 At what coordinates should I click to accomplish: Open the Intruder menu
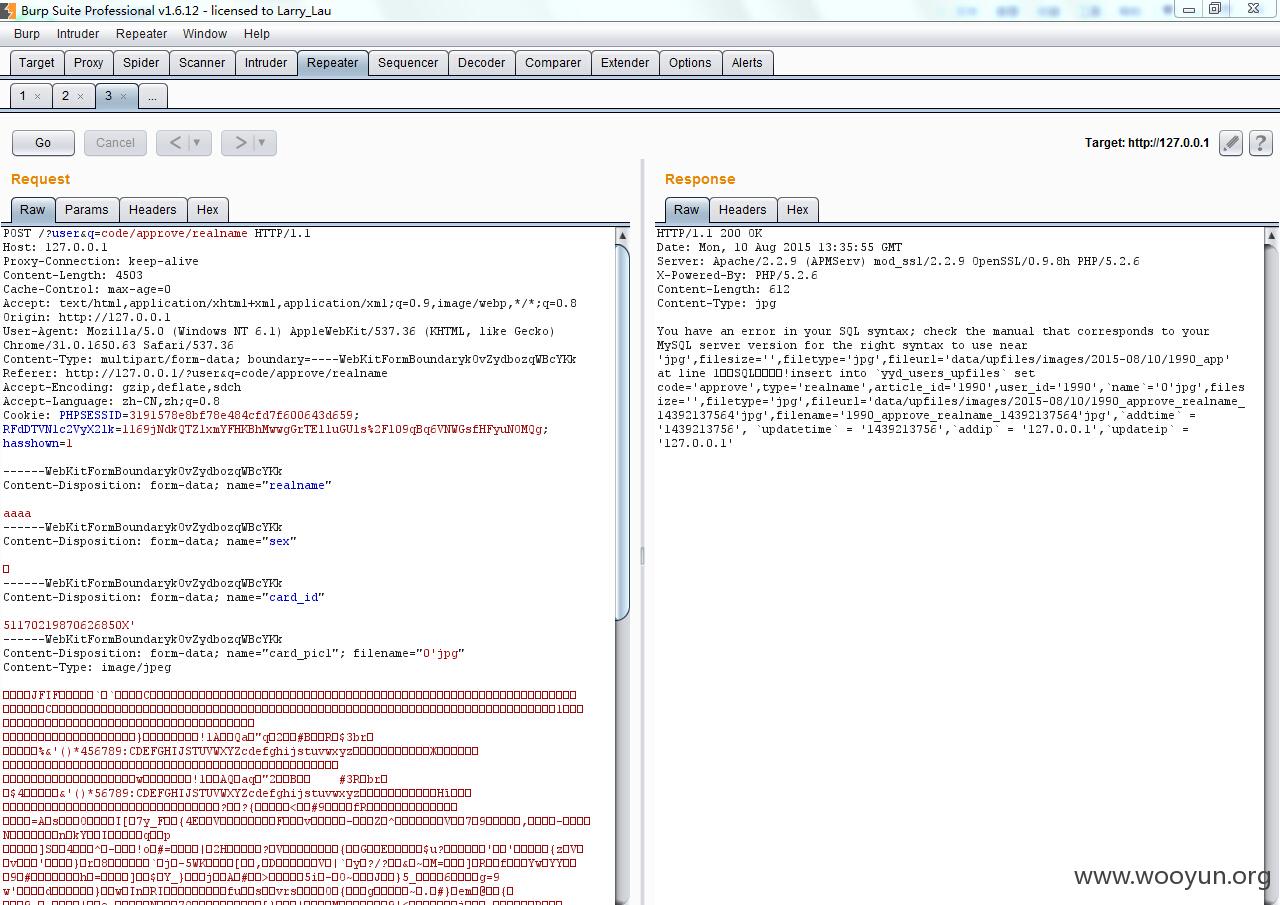coord(78,34)
